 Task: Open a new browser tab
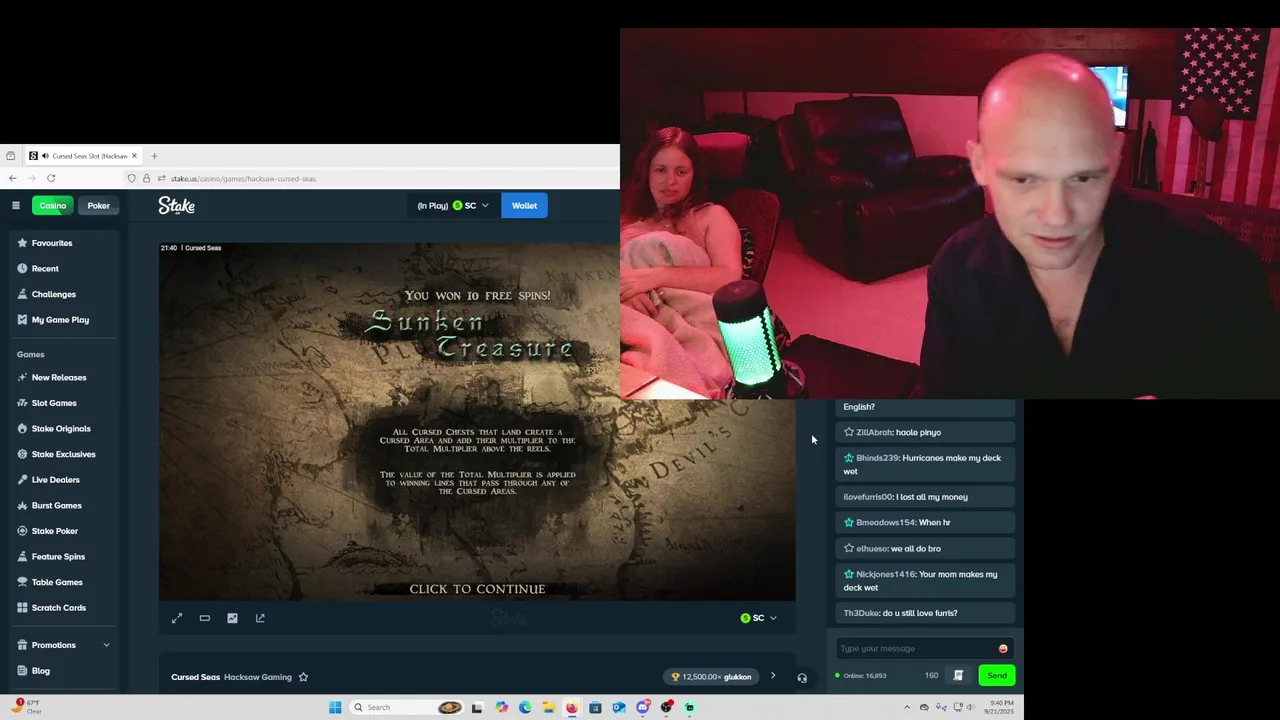coord(154,156)
